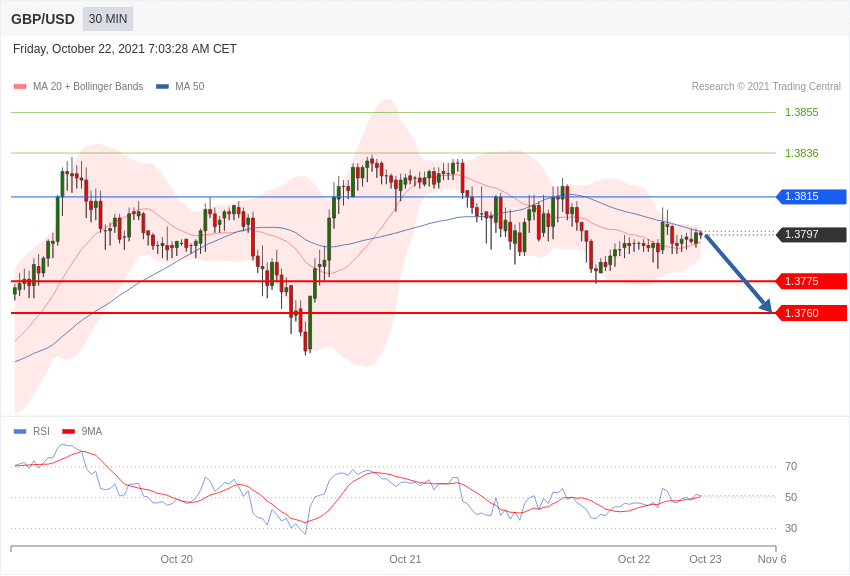Click the GBP/USD symbol title
This screenshot has width=850, height=576.
point(43,19)
